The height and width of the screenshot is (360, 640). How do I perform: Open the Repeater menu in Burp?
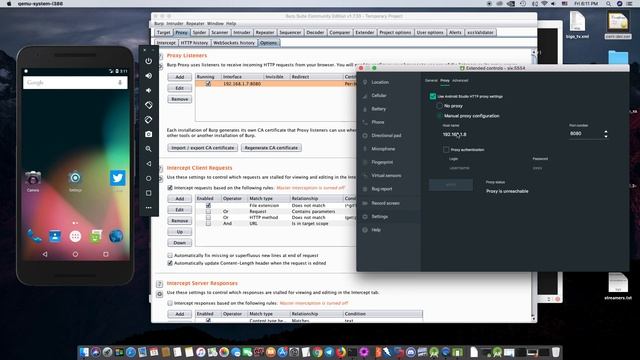(x=195, y=24)
